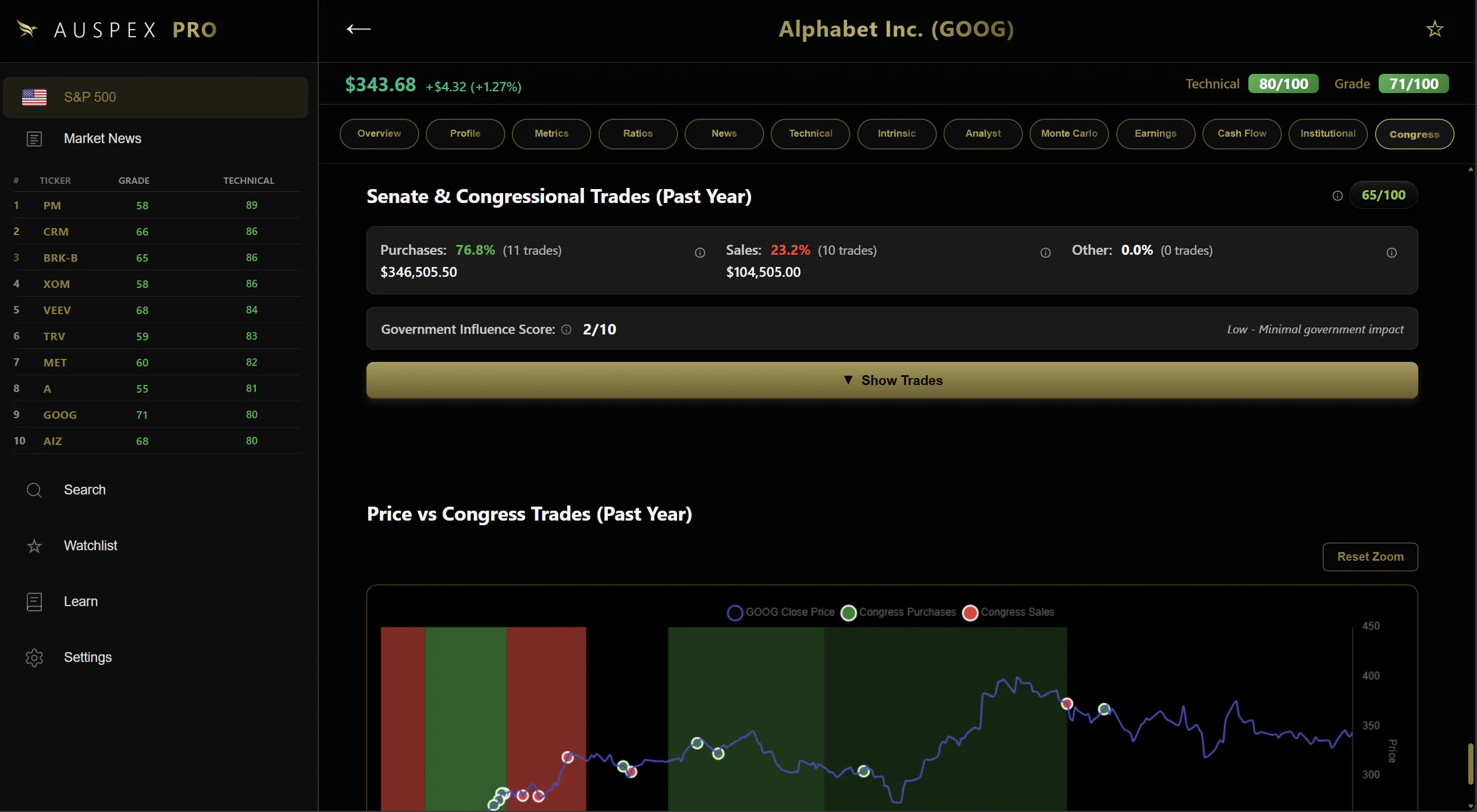Screen dimensions: 1477x812
Task: Click the 80/100 Technical score badge
Action: 1283,84
